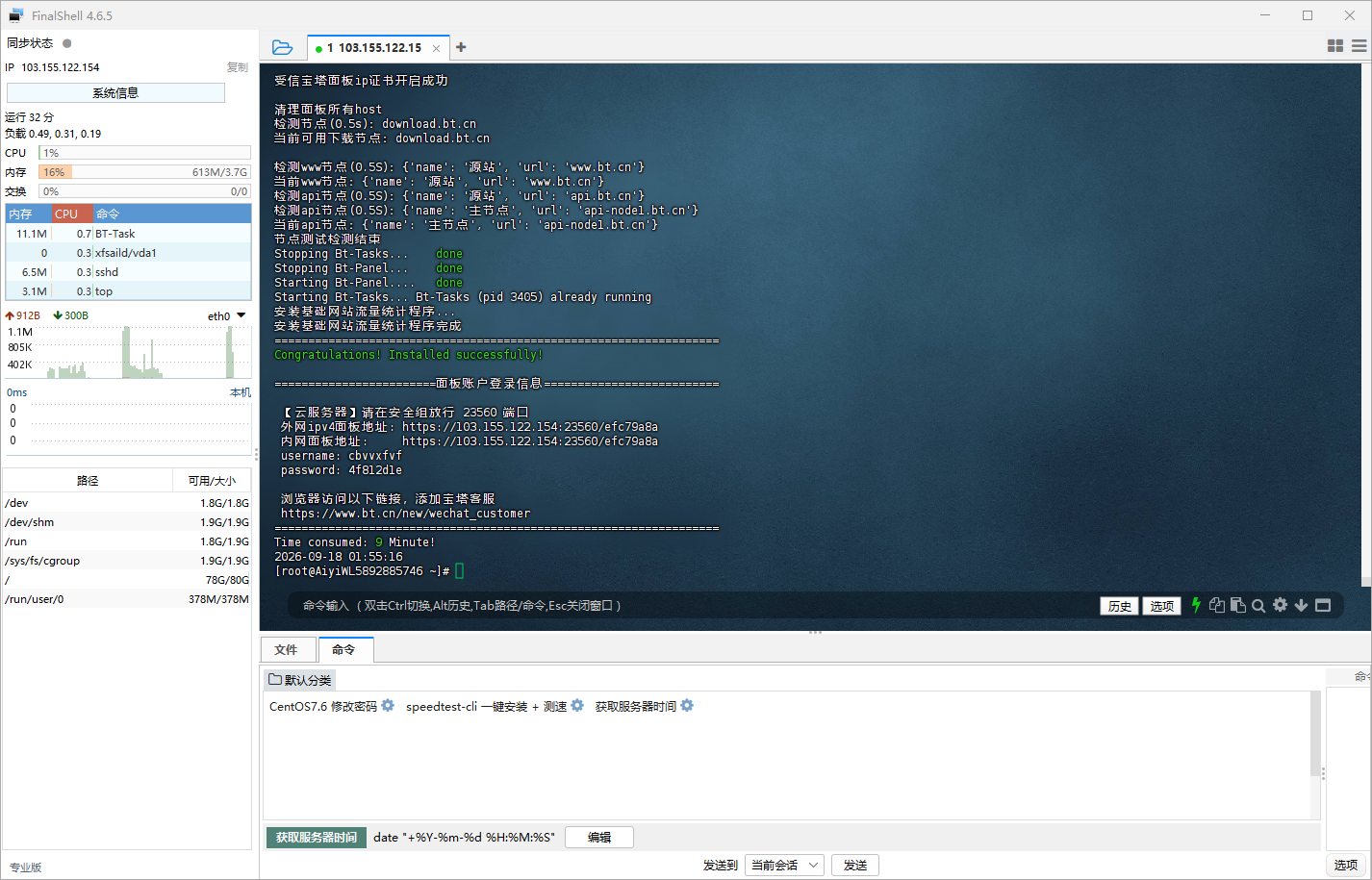Click the command list vertical scrollbar
Viewport: 1372px width, 880px height.
point(1315,734)
